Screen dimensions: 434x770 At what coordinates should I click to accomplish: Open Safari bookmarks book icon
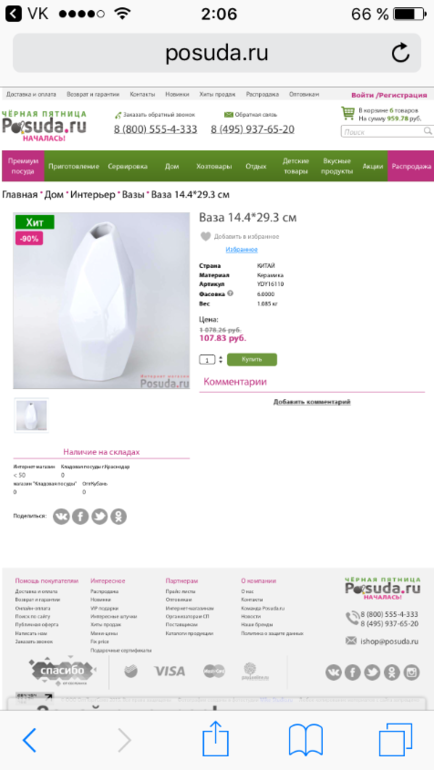coord(306,740)
